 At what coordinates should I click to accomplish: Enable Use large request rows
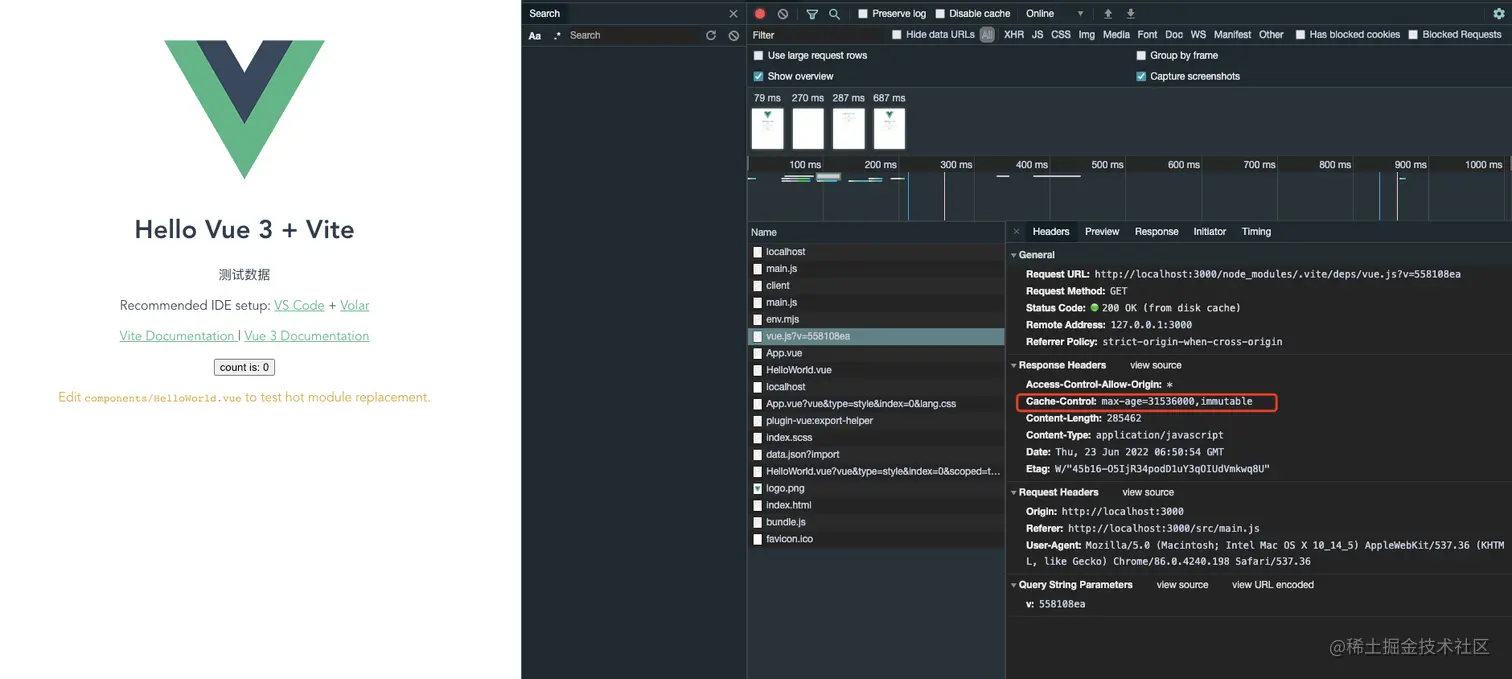[x=759, y=56]
